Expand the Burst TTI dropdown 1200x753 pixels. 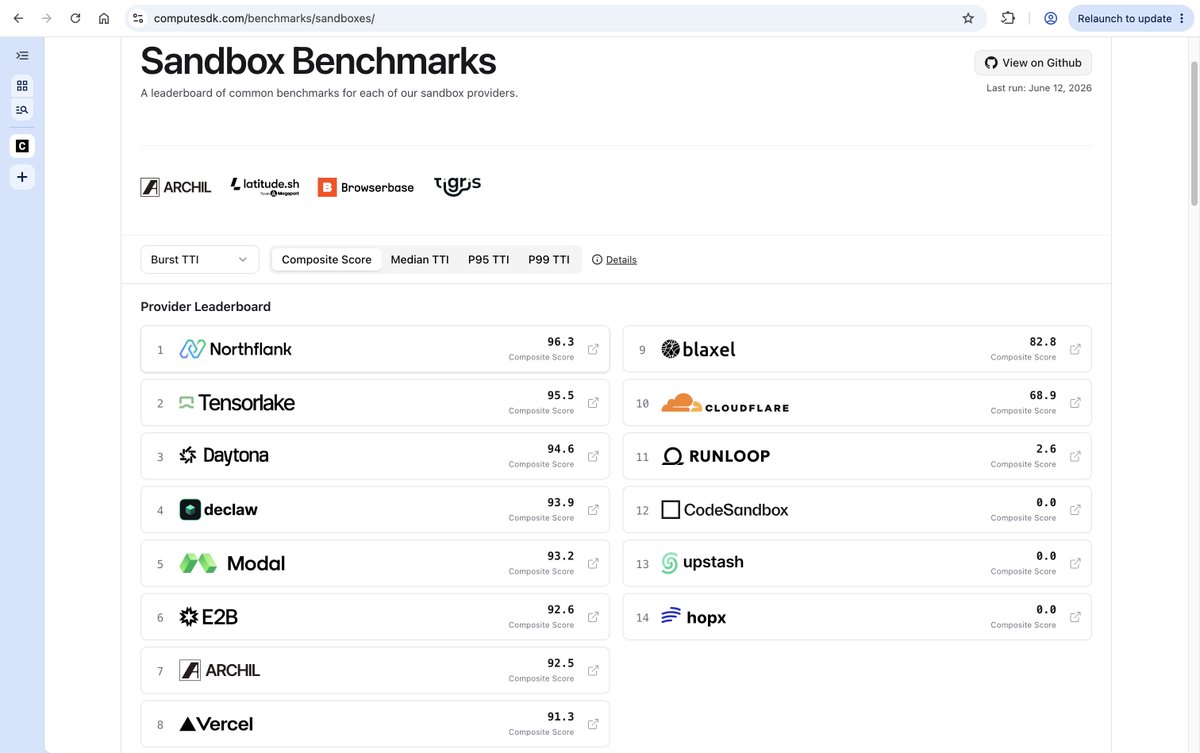(200, 259)
